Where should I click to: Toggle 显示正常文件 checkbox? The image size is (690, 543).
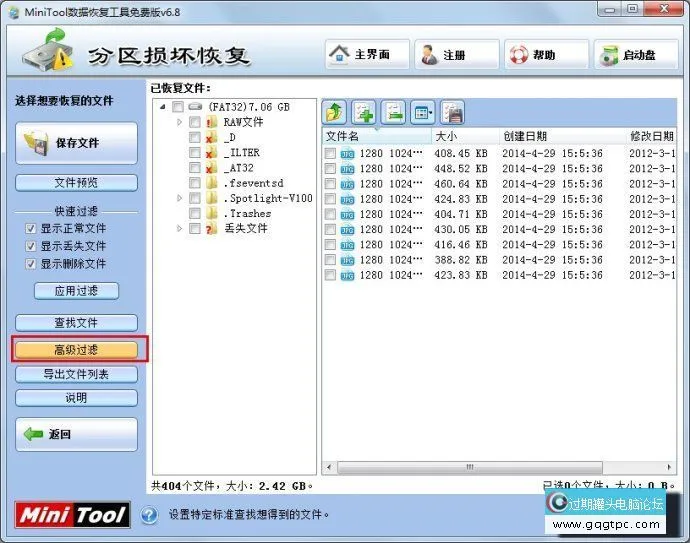[30, 228]
